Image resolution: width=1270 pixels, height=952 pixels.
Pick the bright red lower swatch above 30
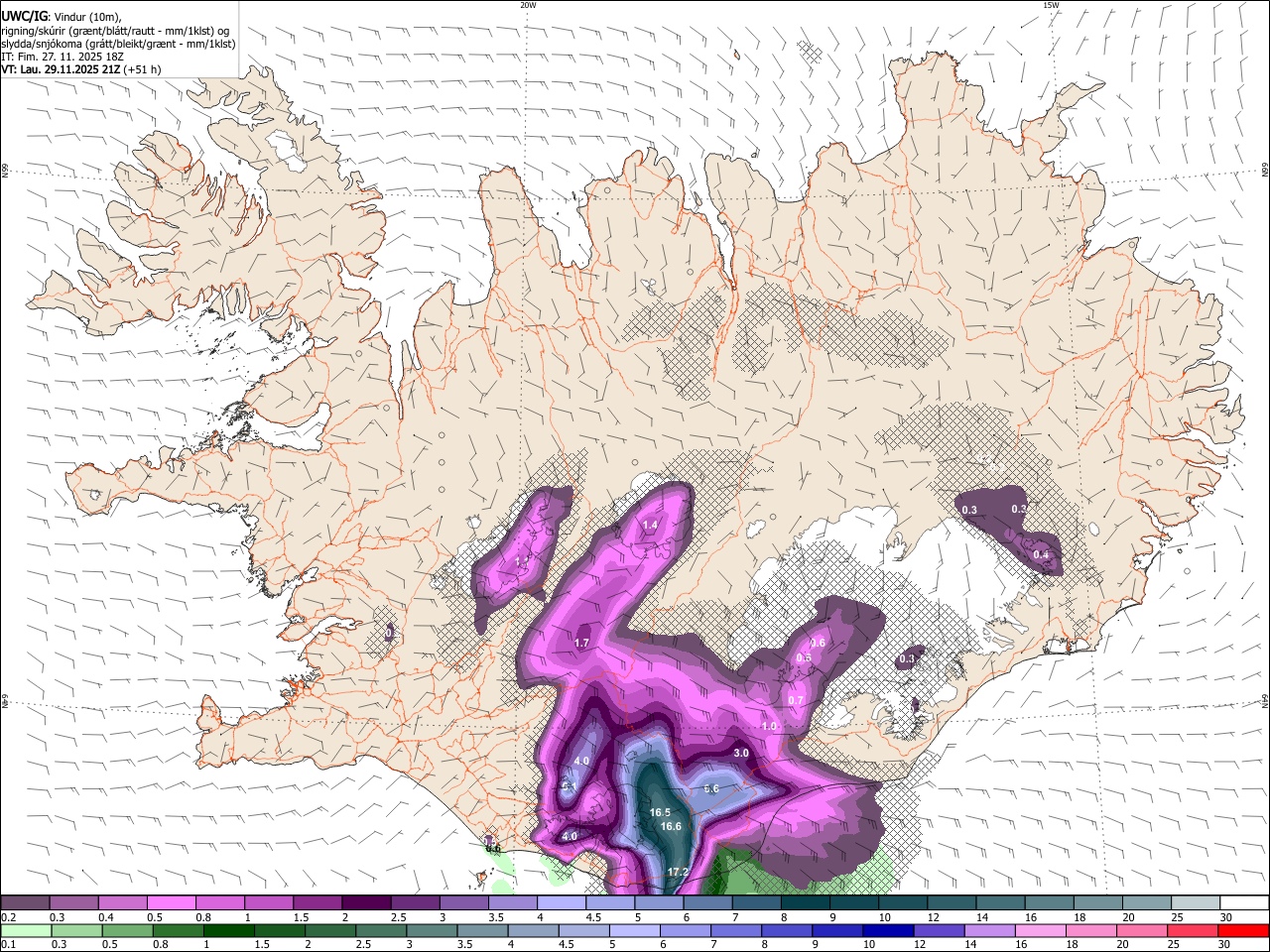(x=1244, y=930)
